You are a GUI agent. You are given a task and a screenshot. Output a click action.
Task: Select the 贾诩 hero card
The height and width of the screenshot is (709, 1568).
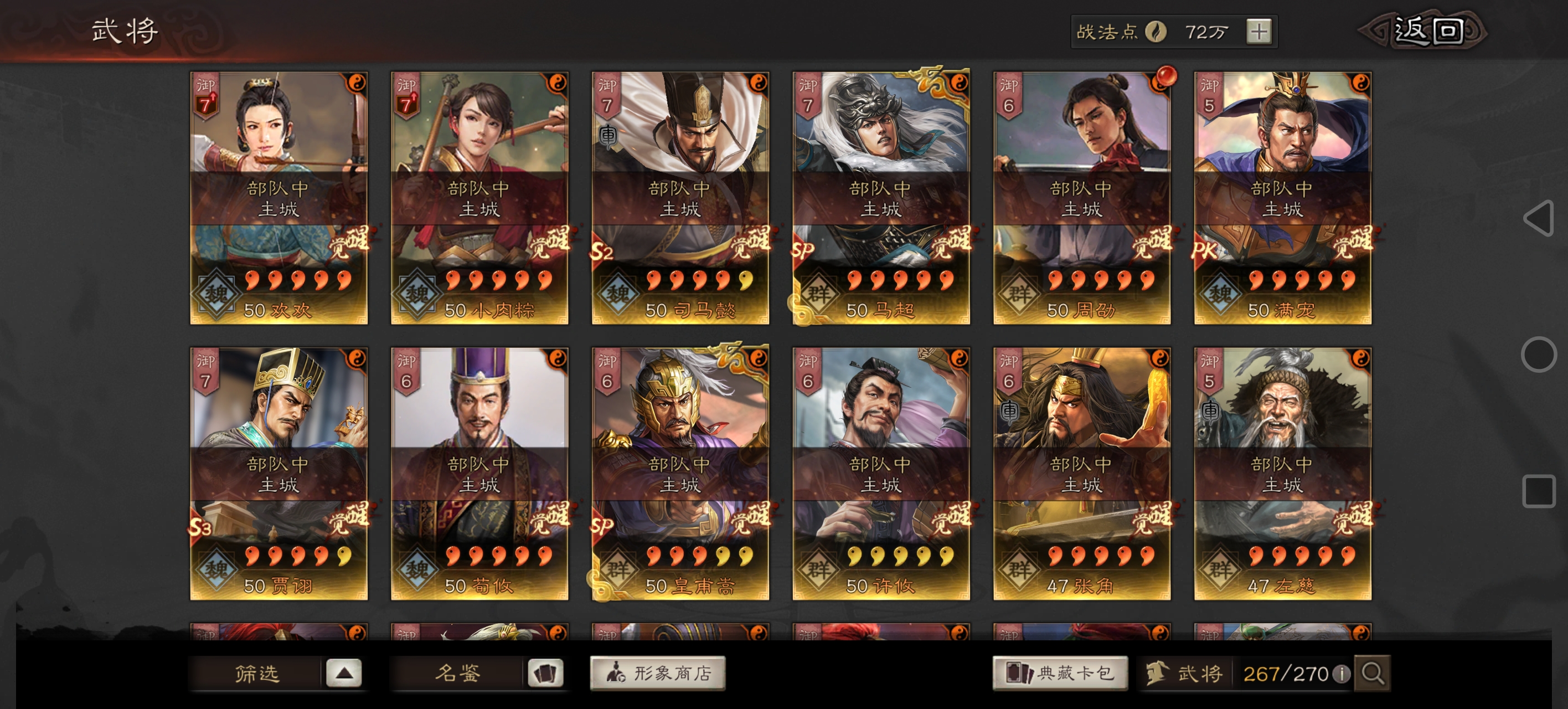pyautogui.click(x=279, y=473)
